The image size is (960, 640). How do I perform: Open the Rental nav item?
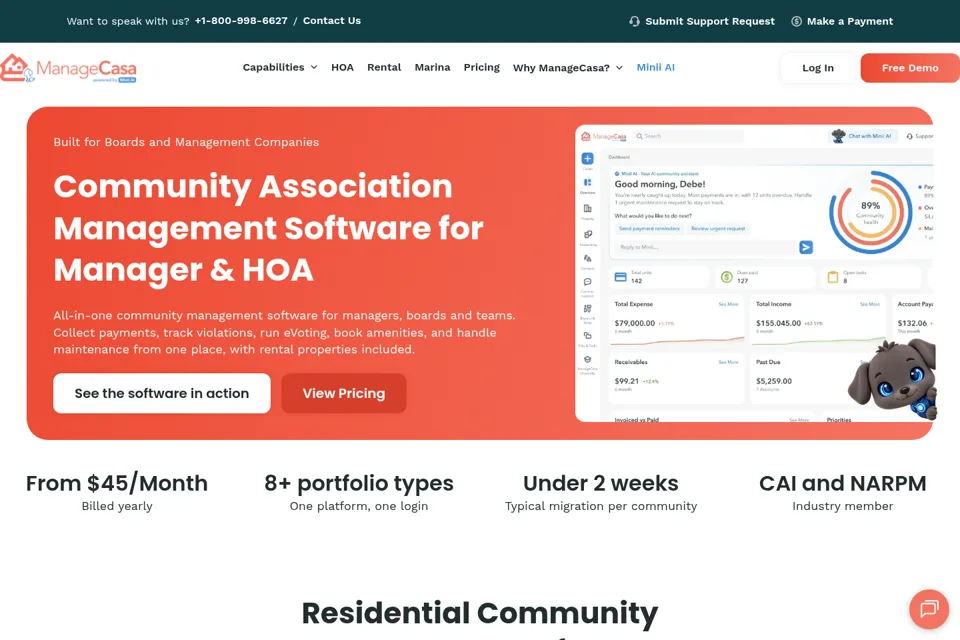pos(384,67)
